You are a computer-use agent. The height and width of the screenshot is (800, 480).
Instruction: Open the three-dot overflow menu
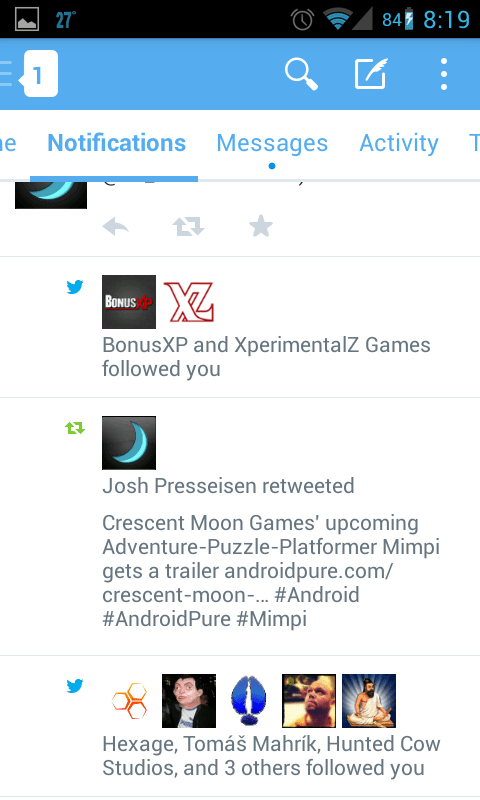click(444, 74)
